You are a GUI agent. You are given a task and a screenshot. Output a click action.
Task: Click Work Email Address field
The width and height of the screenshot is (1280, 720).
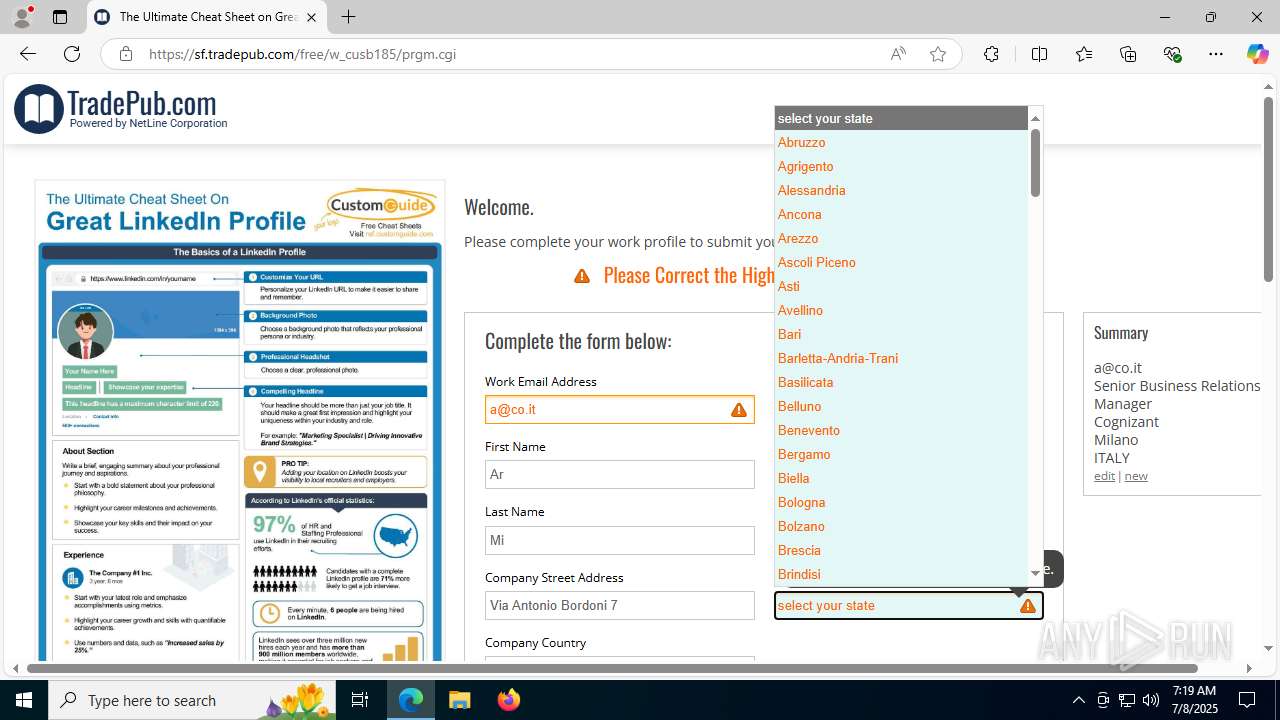pos(619,409)
